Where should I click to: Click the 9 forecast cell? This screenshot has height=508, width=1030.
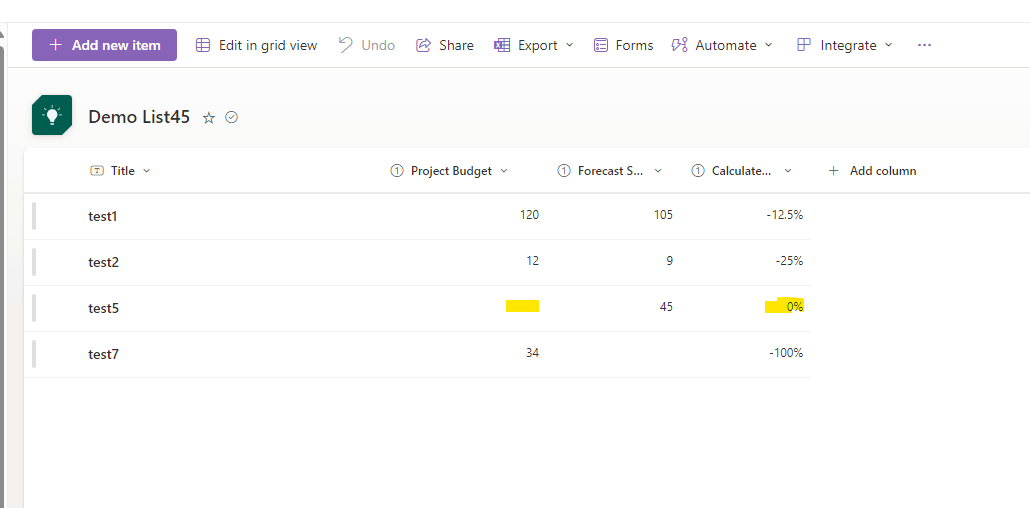click(669, 260)
